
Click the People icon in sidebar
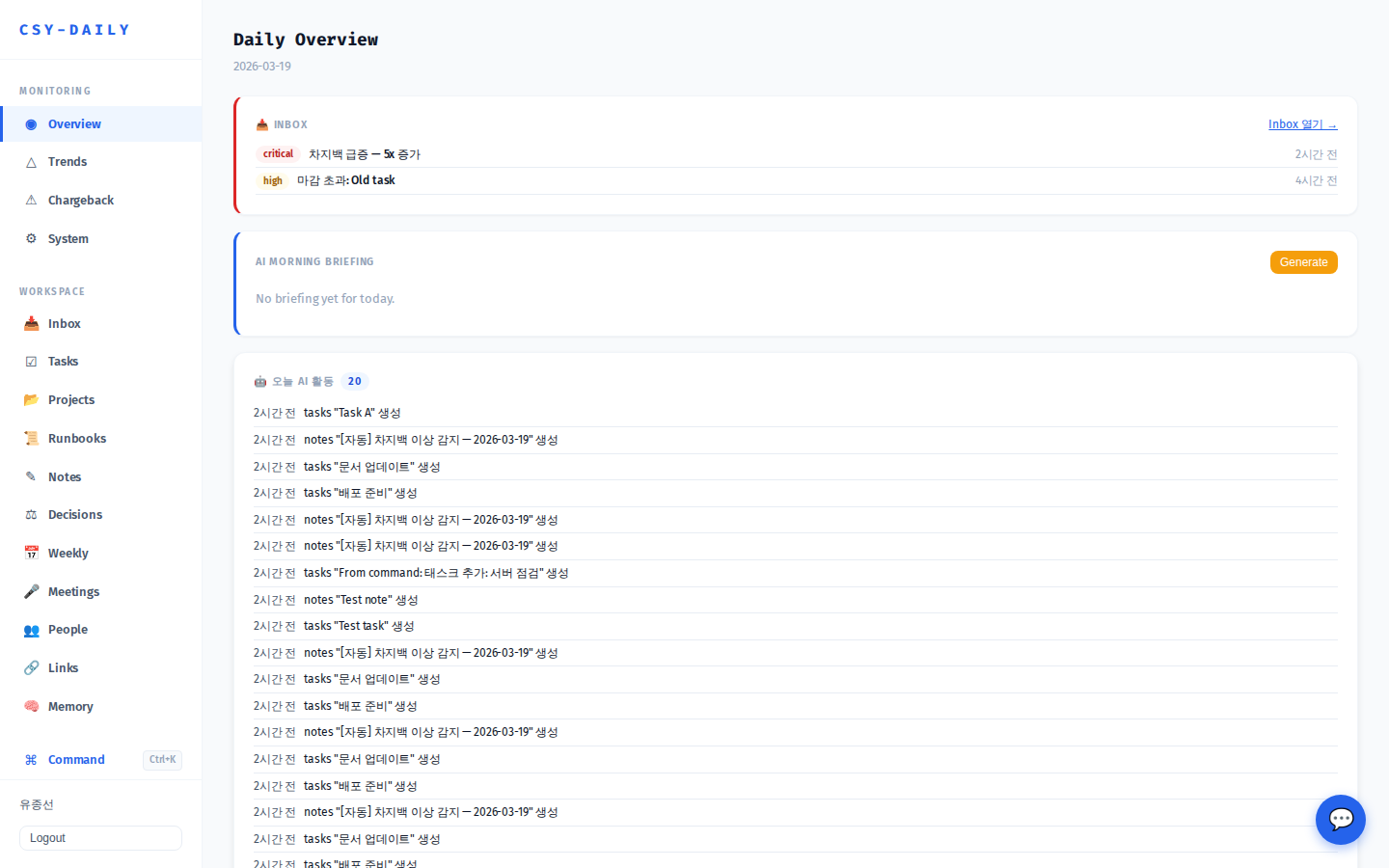tap(31, 630)
